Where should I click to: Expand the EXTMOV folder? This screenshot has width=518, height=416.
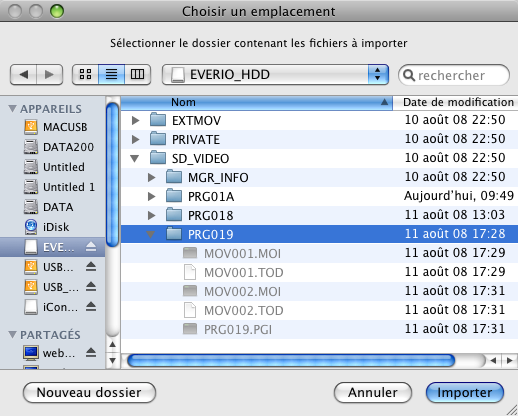(135, 120)
